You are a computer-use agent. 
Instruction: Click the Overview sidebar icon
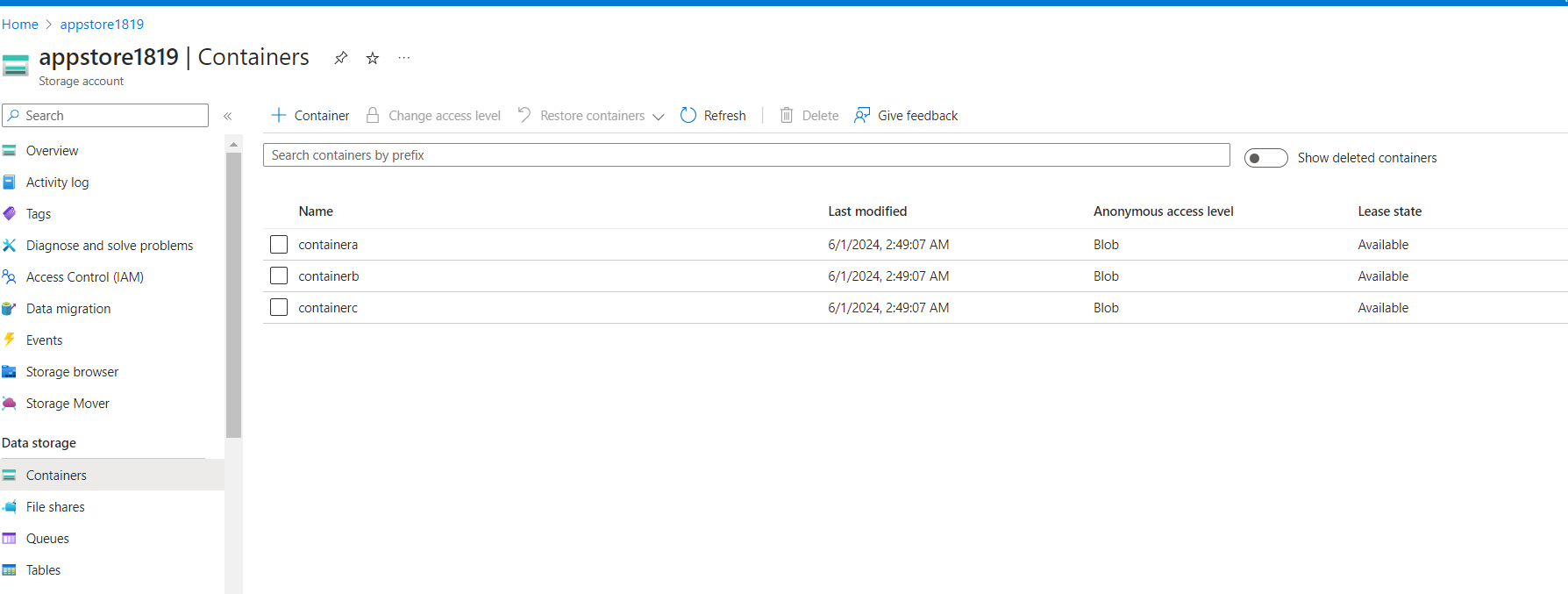coord(9,151)
